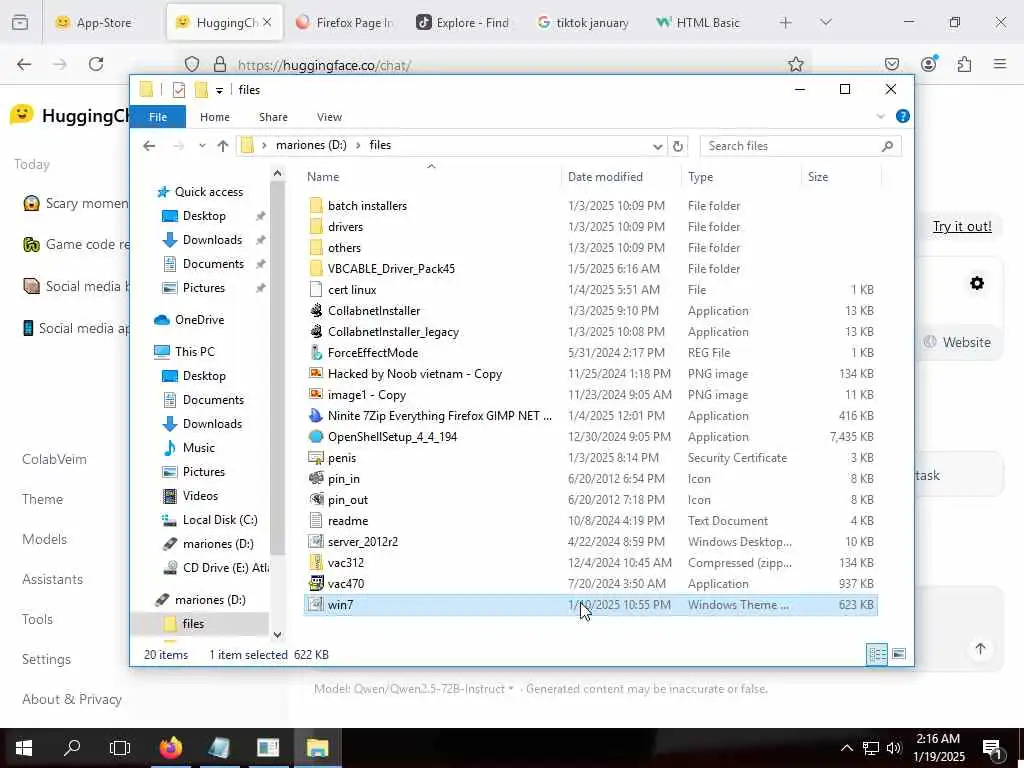The width and height of the screenshot is (1024, 768).
Task: Expand the Explorer ribbon chevron
Action: pyautogui.click(x=880, y=117)
